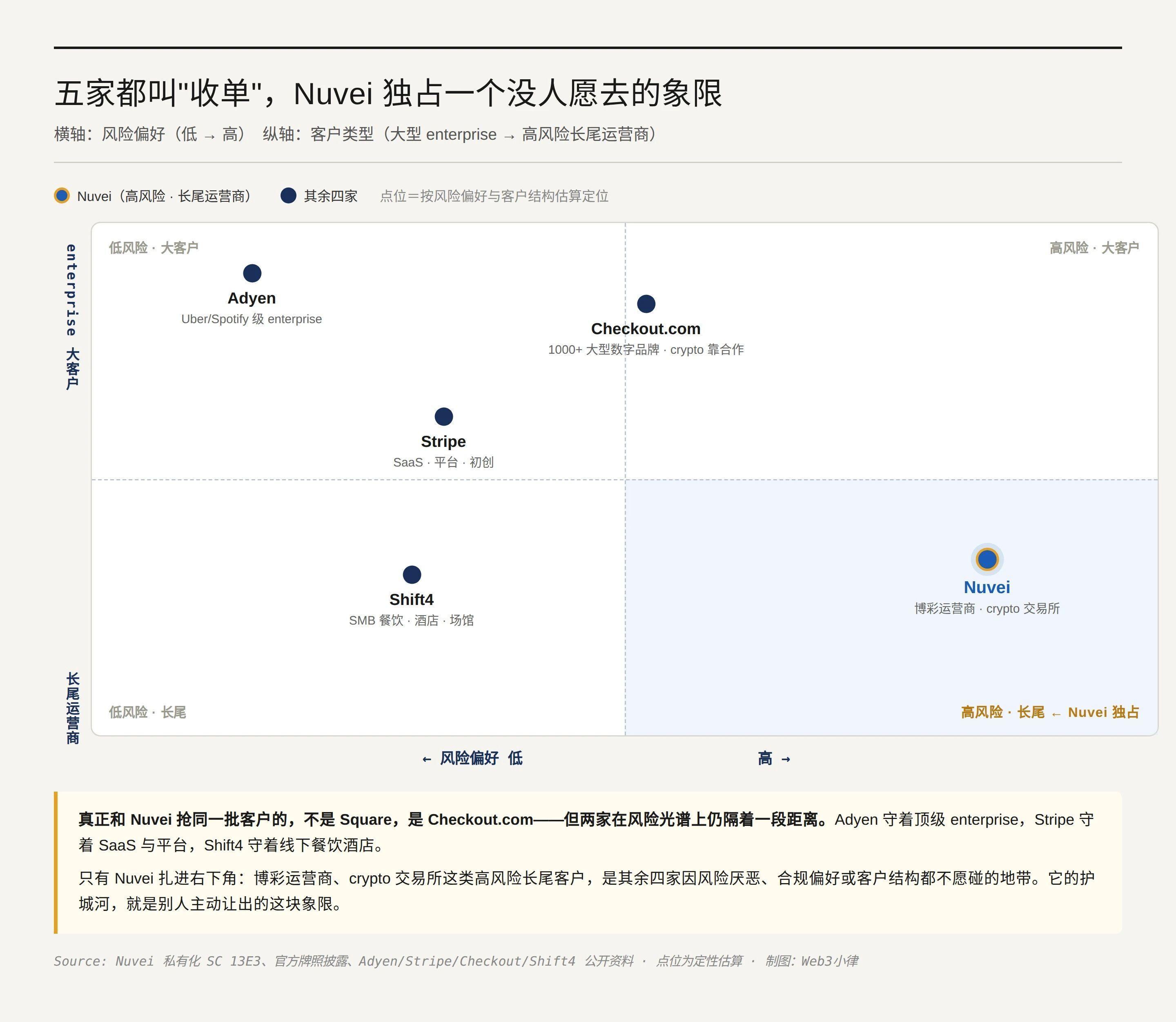Click the vertical axis label enterprise 大客户

pyautogui.click(x=71, y=317)
